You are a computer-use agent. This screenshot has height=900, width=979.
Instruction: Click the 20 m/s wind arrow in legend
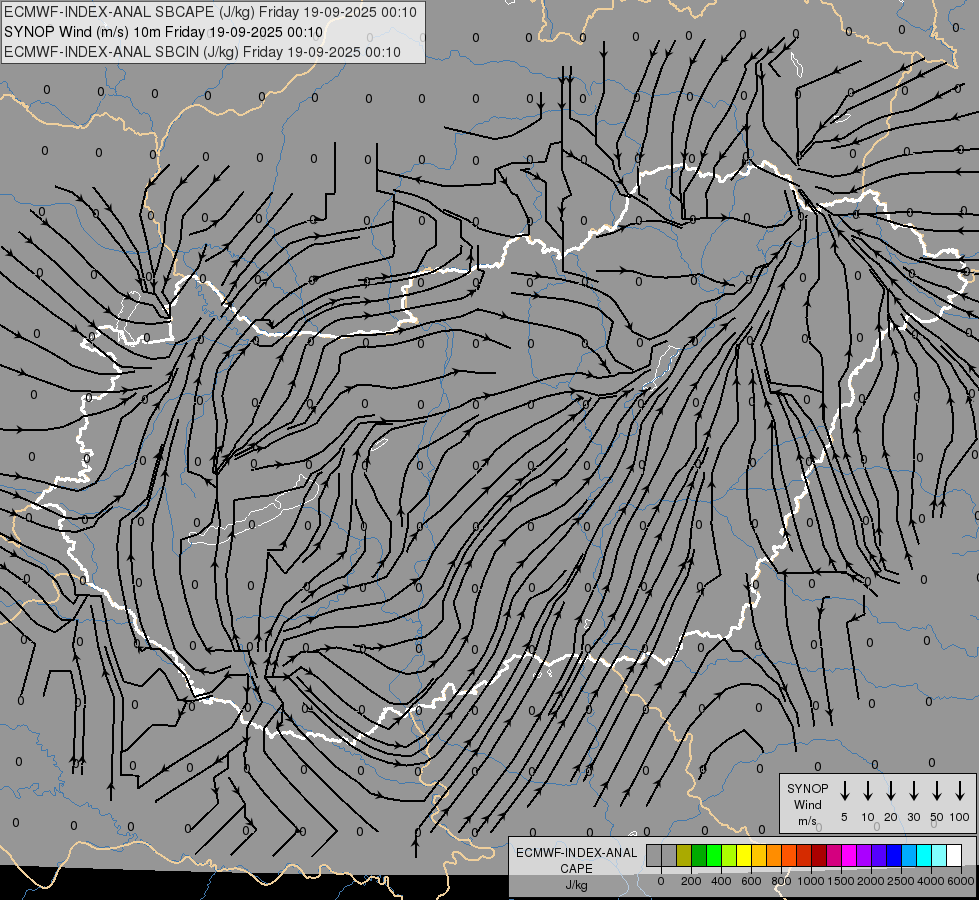click(891, 791)
